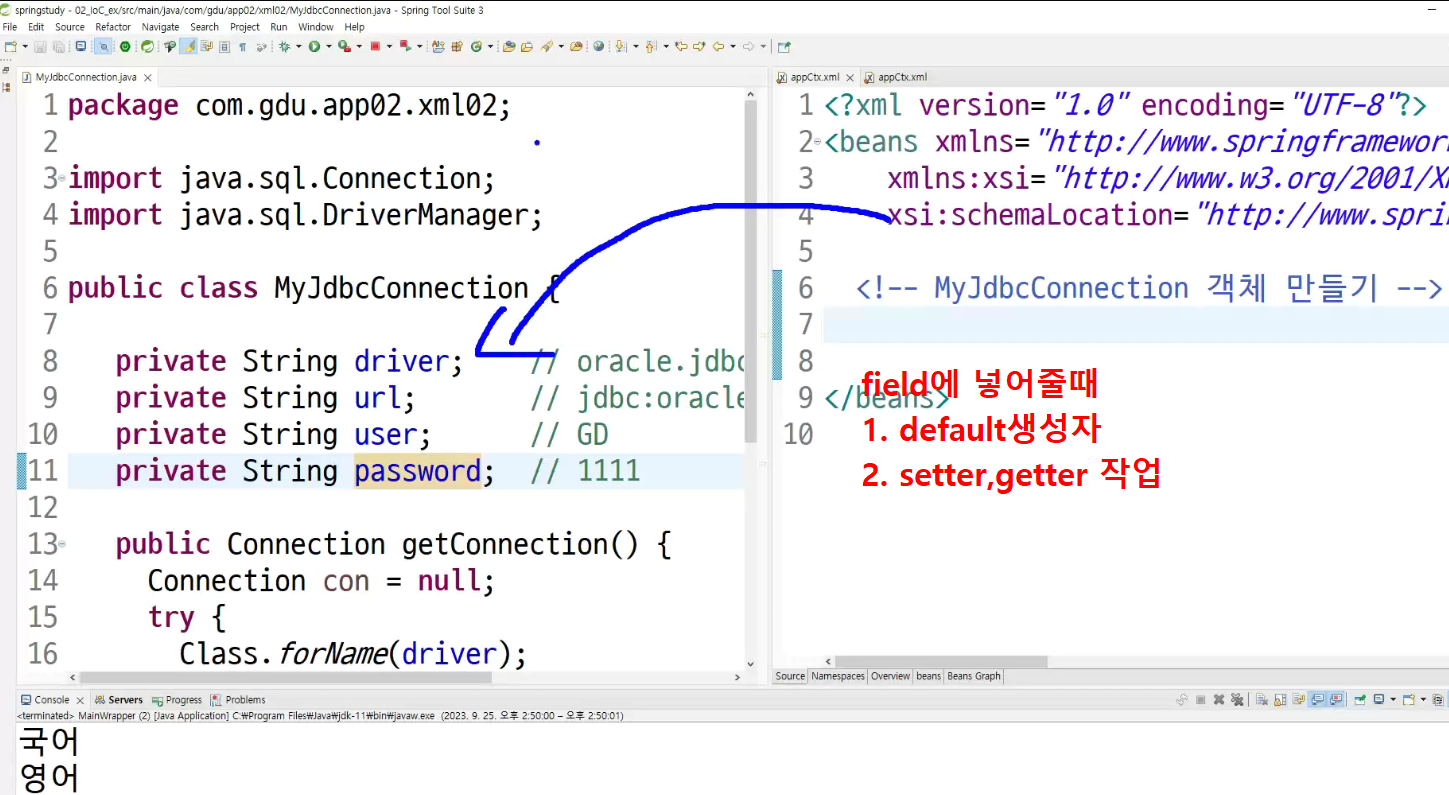Open the Search menu
This screenshot has height=795, width=1449.
click(x=204, y=27)
